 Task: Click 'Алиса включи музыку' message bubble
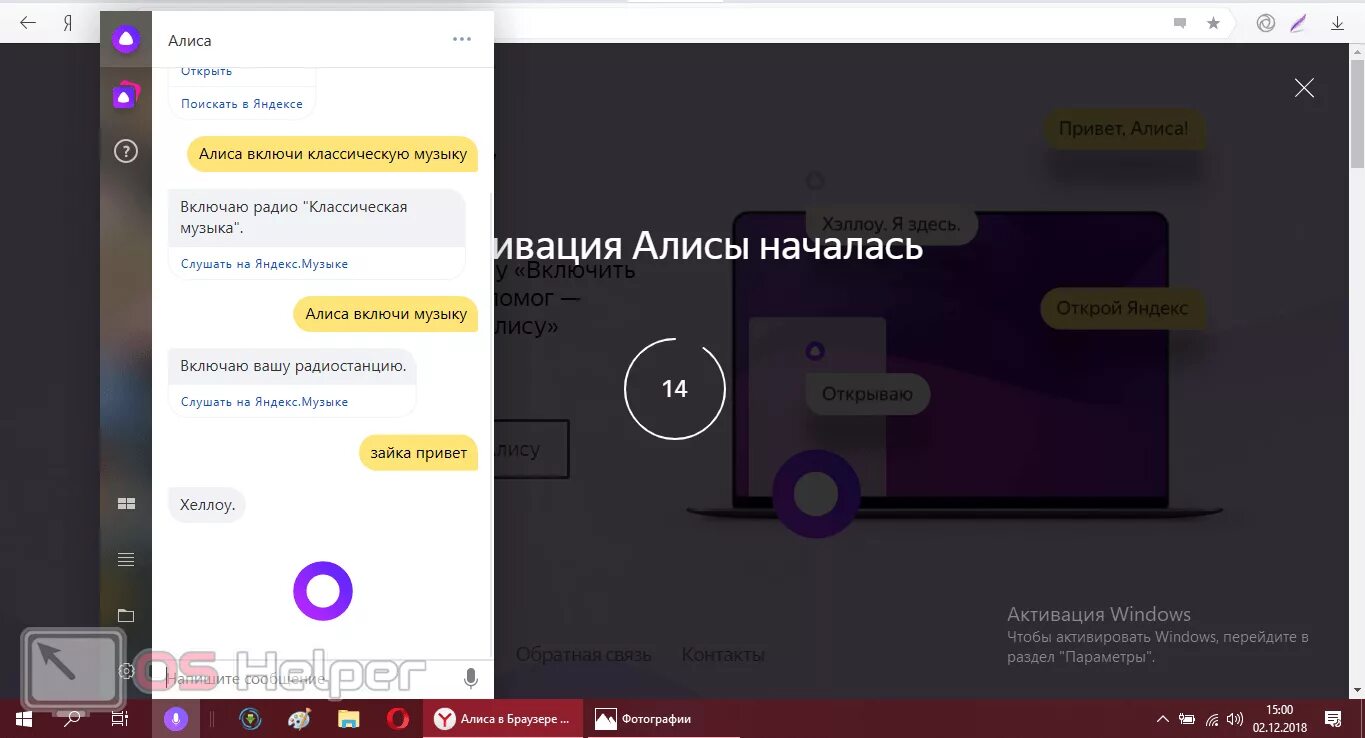[386, 314]
